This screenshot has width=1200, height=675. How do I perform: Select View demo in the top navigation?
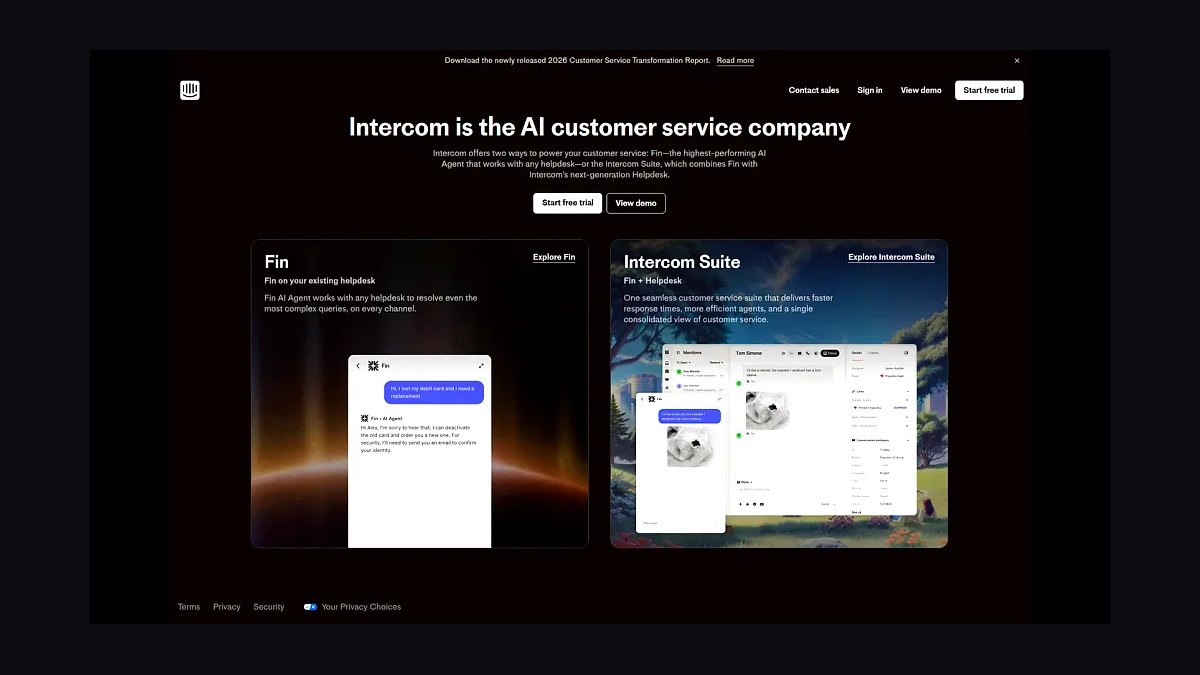tap(921, 90)
